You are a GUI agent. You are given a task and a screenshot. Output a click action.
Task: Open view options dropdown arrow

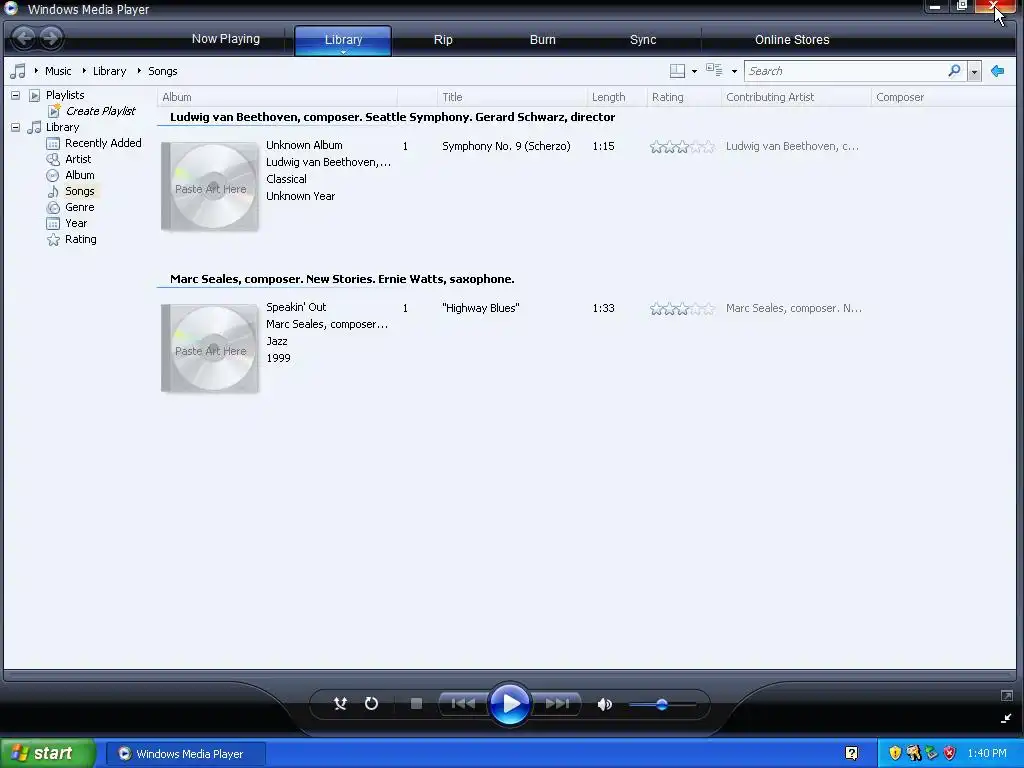pos(734,71)
